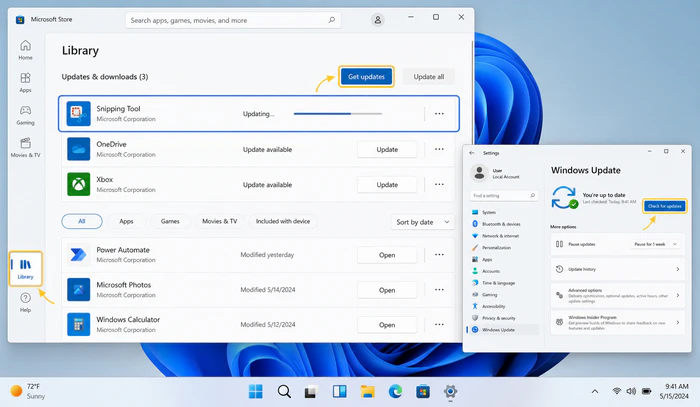700x407 pixels.
Task: Open Gaming section in Store sidebar
Action: pos(25,115)
